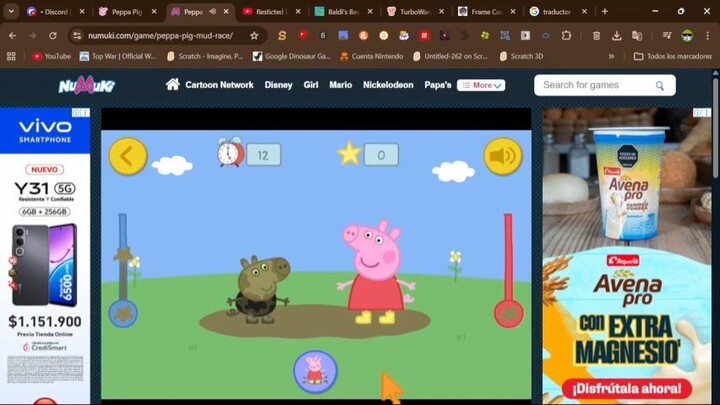Open Cartoon Network games category
The image size is (720, 405).
click(x=219, y=85)
